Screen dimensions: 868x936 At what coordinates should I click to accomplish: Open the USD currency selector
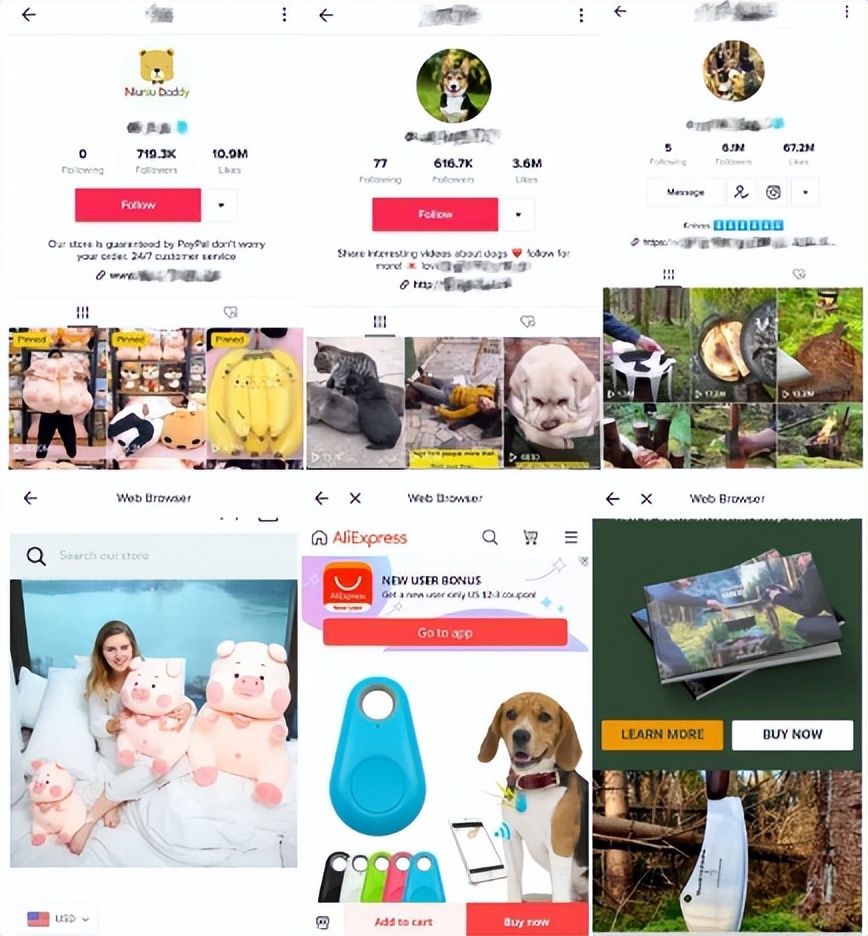[58, 919]
